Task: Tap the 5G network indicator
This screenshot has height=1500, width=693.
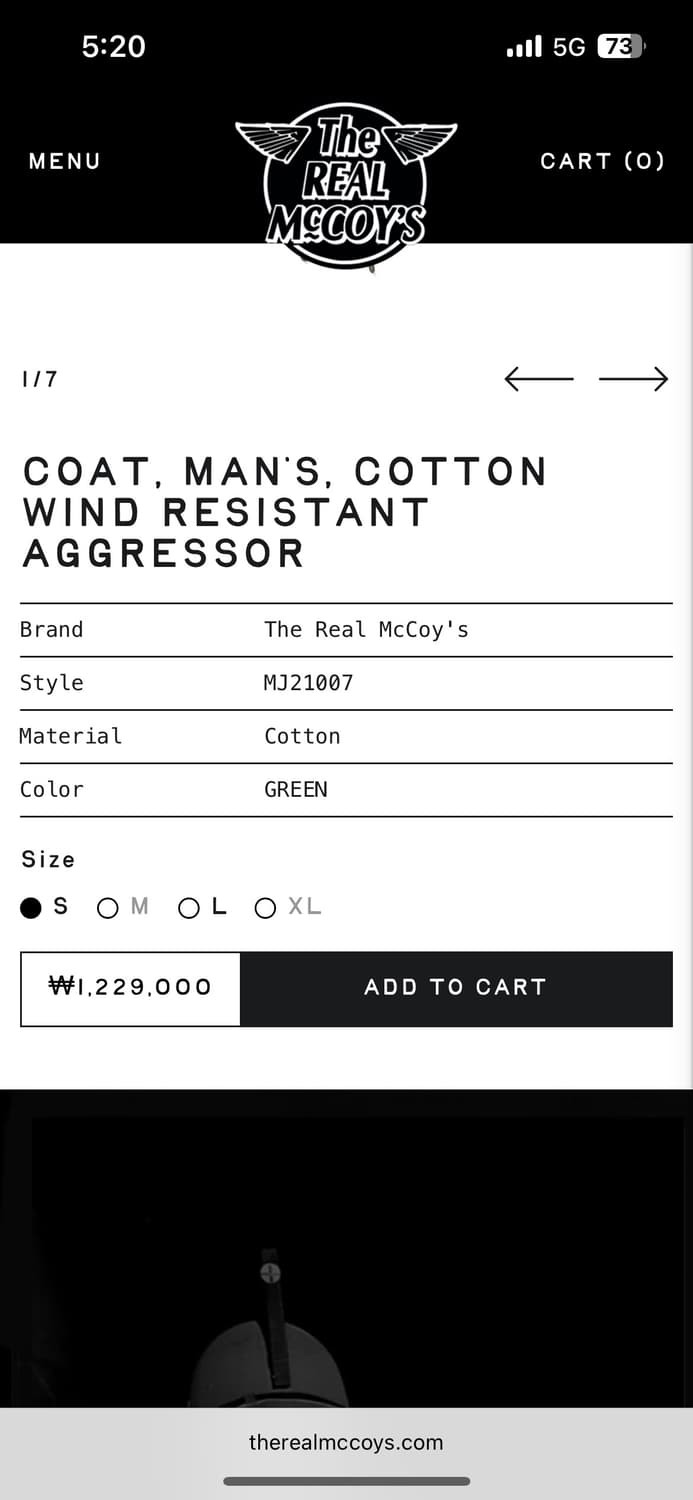Action: point(568,47)
